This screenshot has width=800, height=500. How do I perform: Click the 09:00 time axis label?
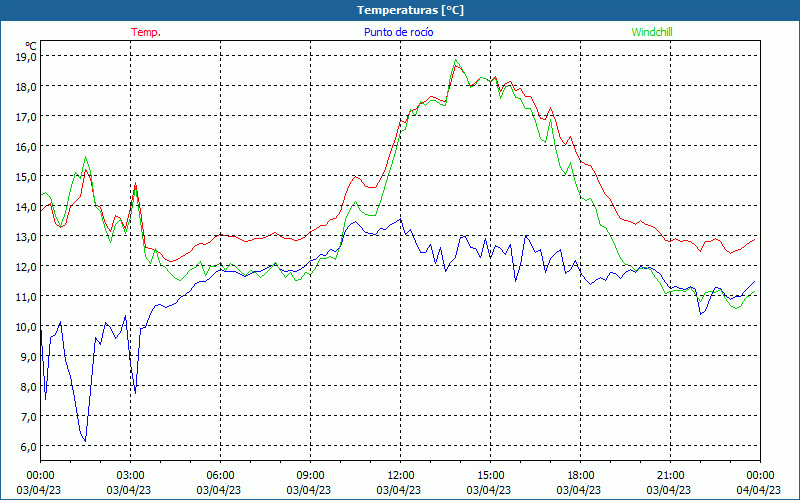coord(311,476)
